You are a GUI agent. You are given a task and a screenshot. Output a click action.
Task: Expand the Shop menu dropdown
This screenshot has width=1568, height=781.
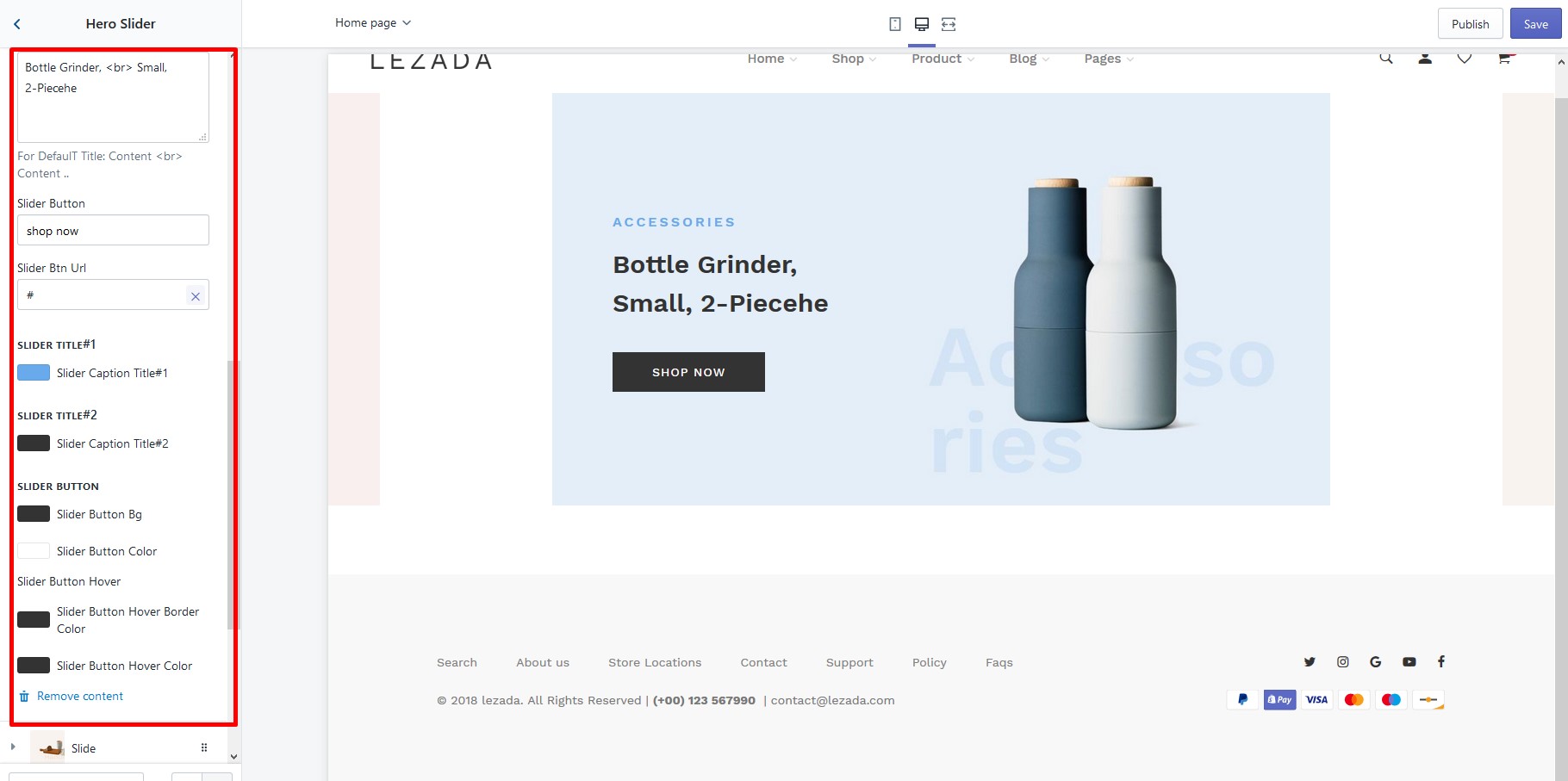854,59
